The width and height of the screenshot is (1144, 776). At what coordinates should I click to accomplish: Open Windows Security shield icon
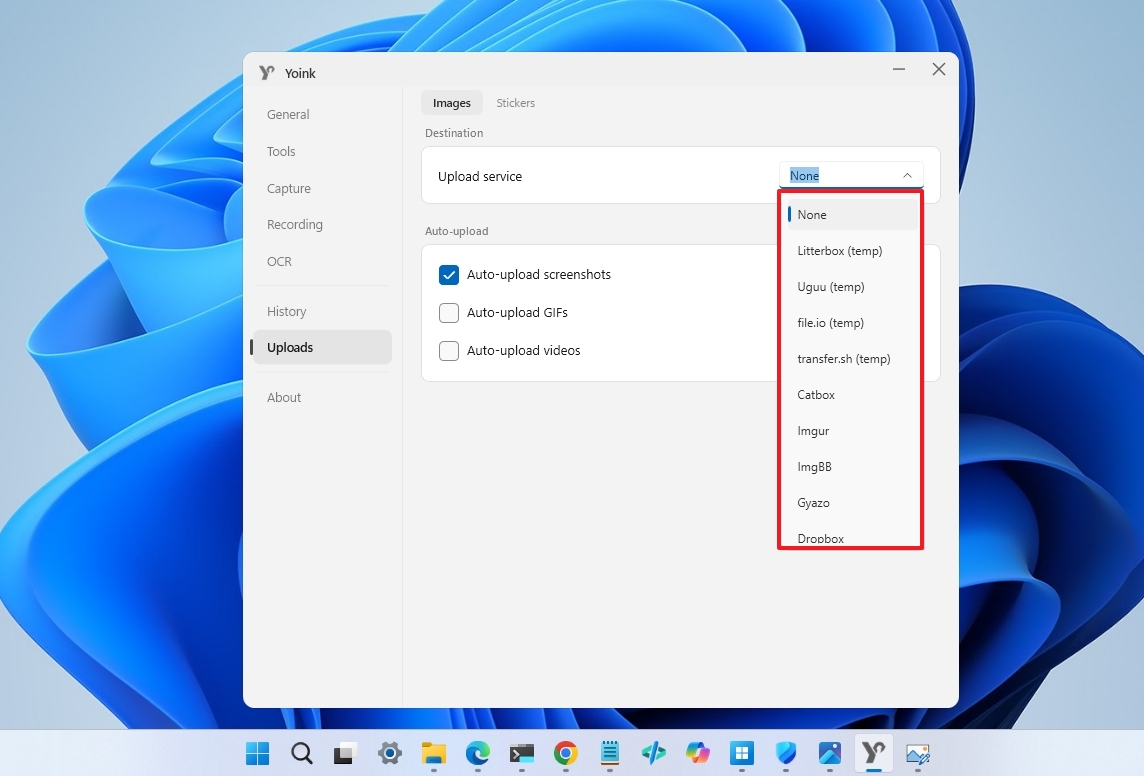coord(786,753)
